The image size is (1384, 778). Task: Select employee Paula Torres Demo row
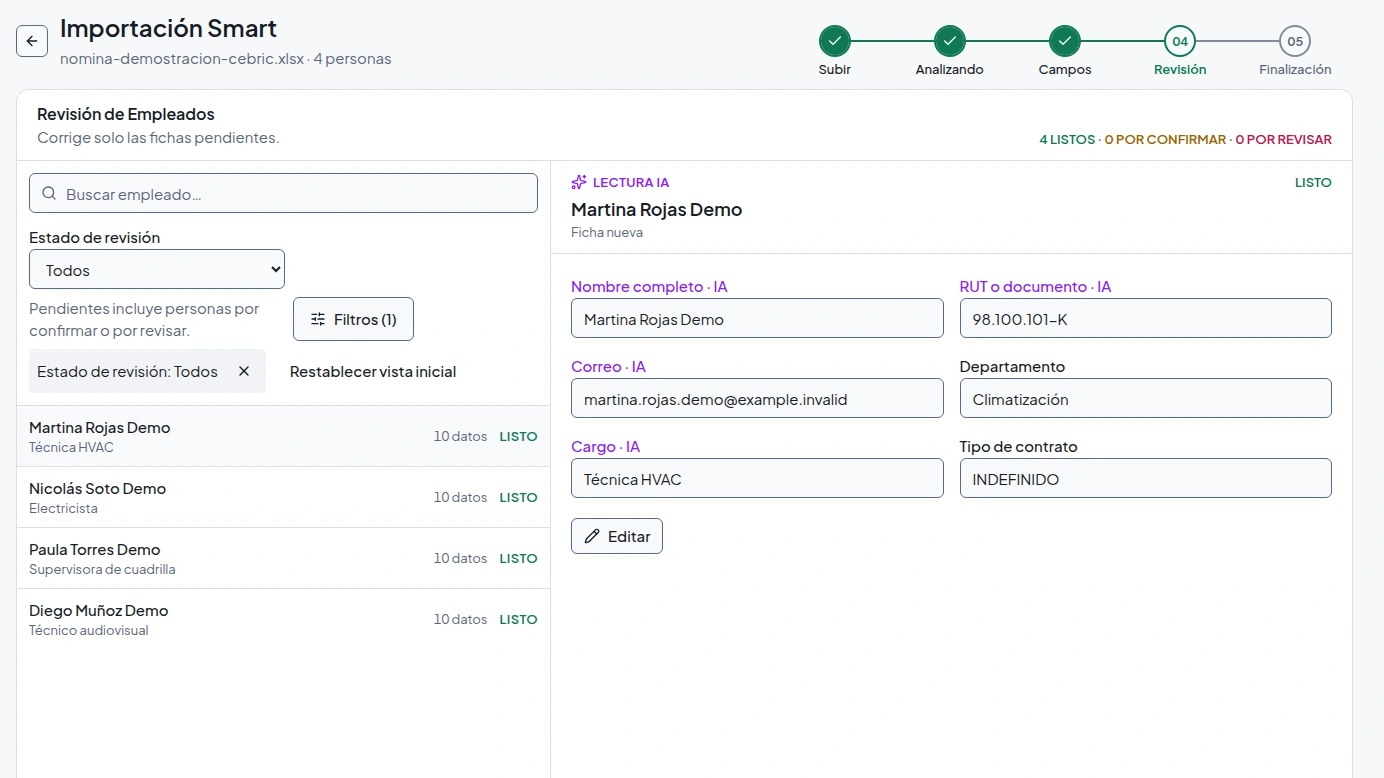(x=283, y=558)
